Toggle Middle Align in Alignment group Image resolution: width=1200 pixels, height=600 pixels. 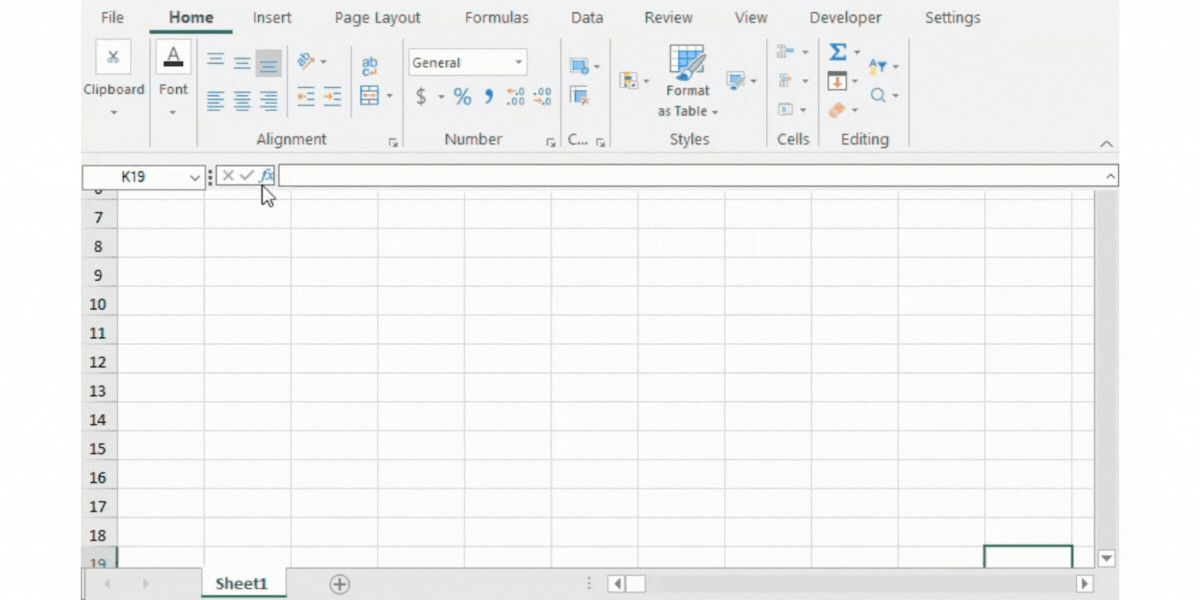[x=242, y=62]
